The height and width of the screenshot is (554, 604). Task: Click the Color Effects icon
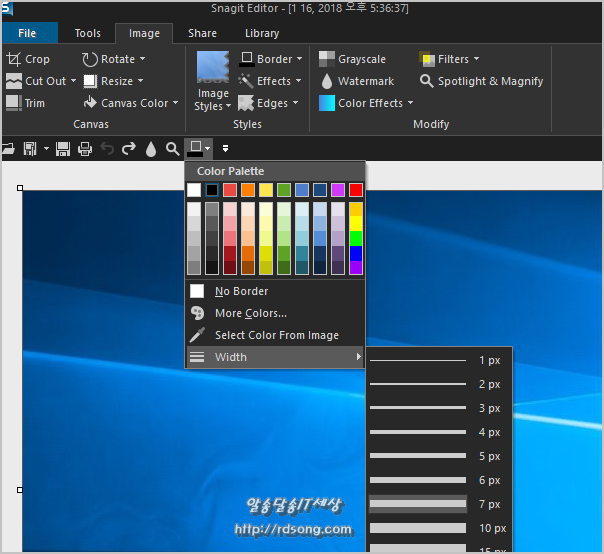pyautogui.click(x=327, y=103)
